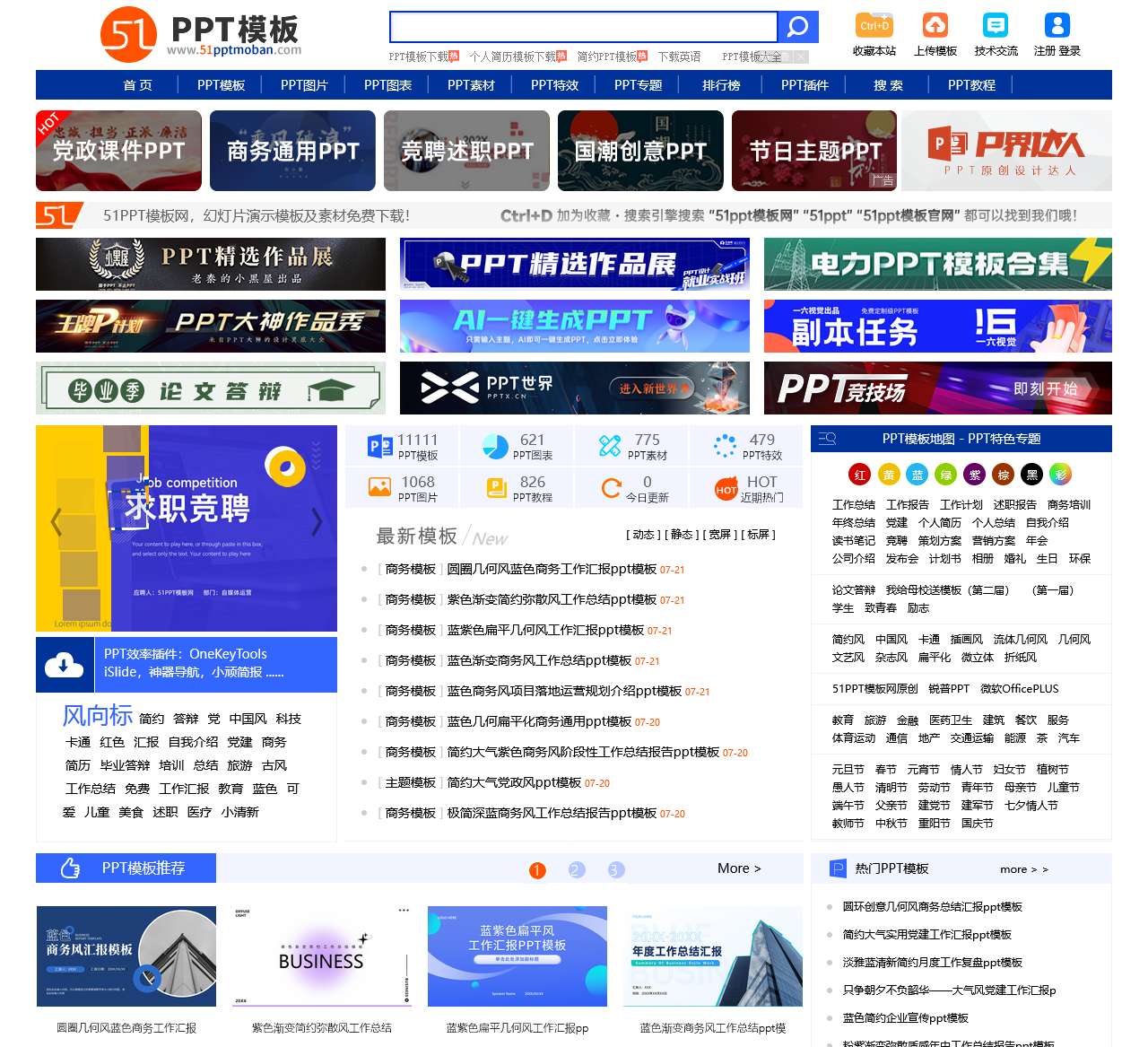The height and width of the screenshot is (1047, 1148).
Task: Switch to recommendation page 2
Action: [577, 870]
